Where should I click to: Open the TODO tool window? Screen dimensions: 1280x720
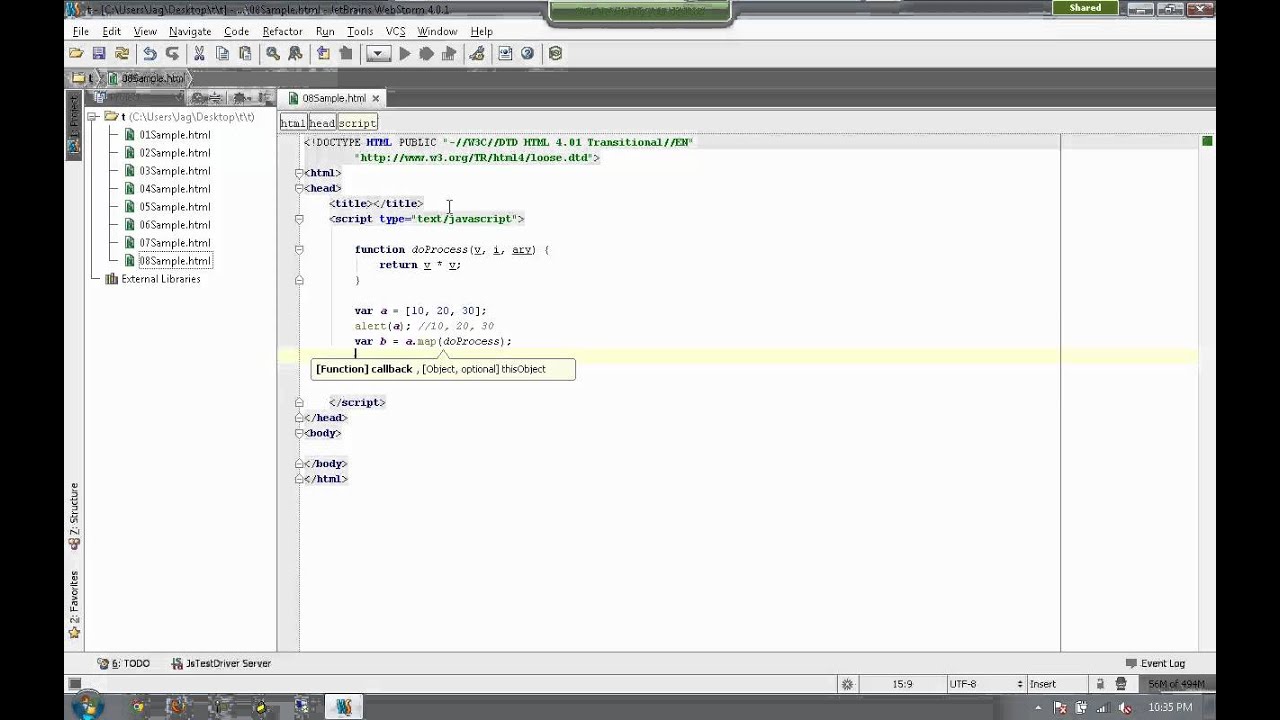124,664
